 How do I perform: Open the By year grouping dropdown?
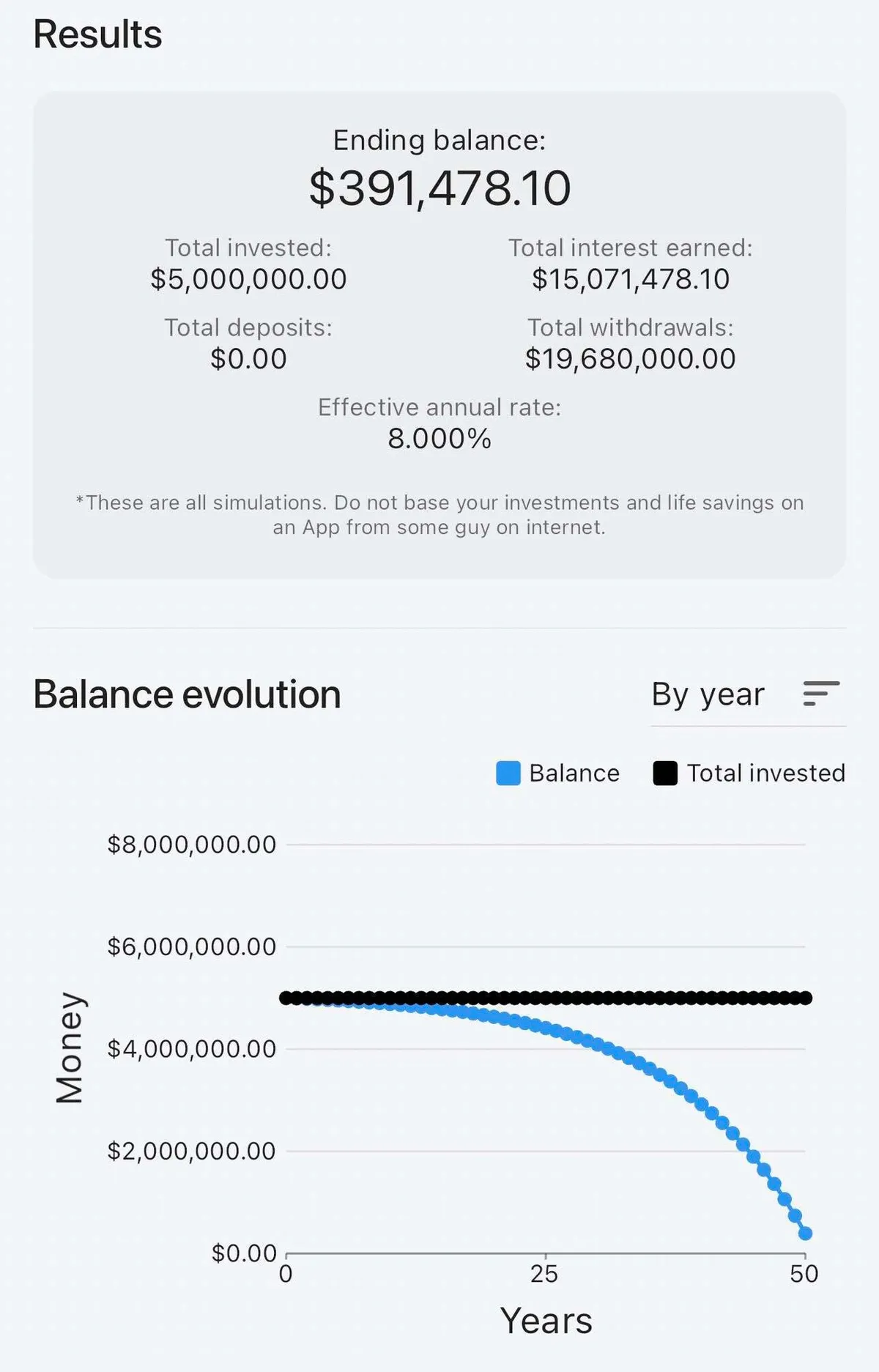click(708, 694)
